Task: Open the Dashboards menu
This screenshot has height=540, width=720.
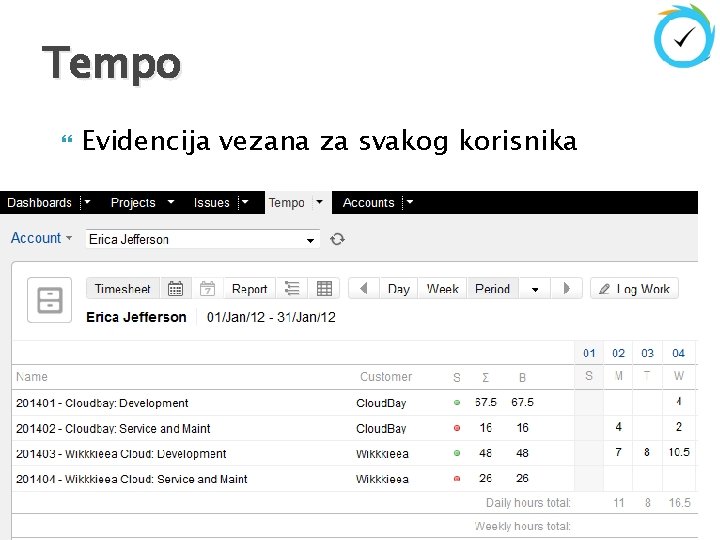Action: 39,202
